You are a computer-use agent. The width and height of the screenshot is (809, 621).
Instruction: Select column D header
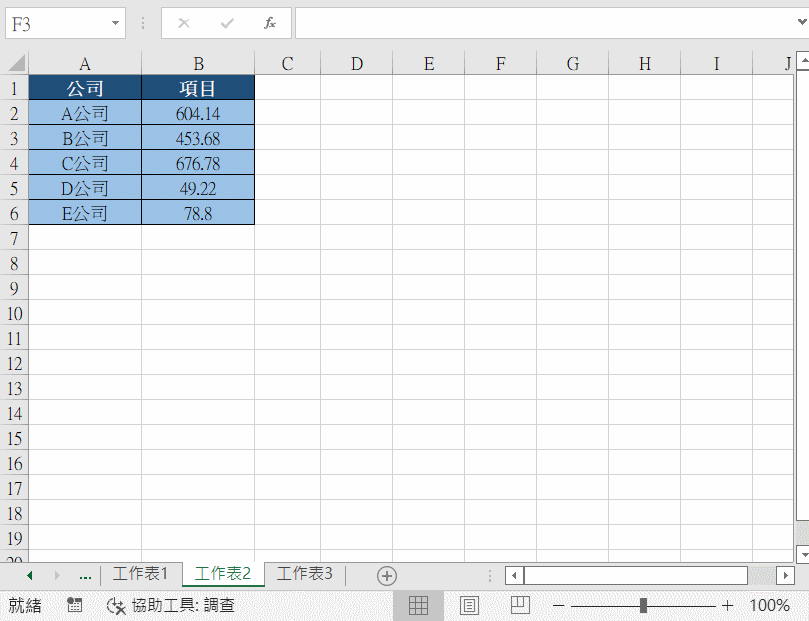click(357, 63)
